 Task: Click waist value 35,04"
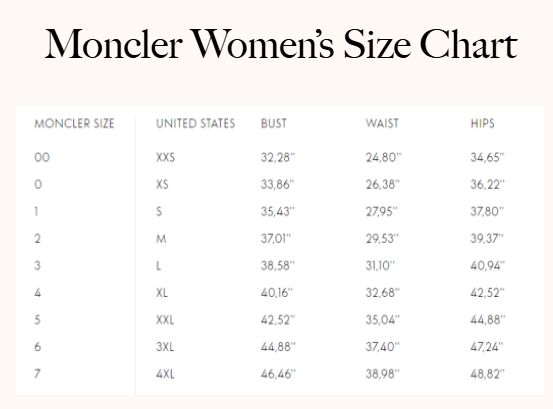(x=383, y=320)
